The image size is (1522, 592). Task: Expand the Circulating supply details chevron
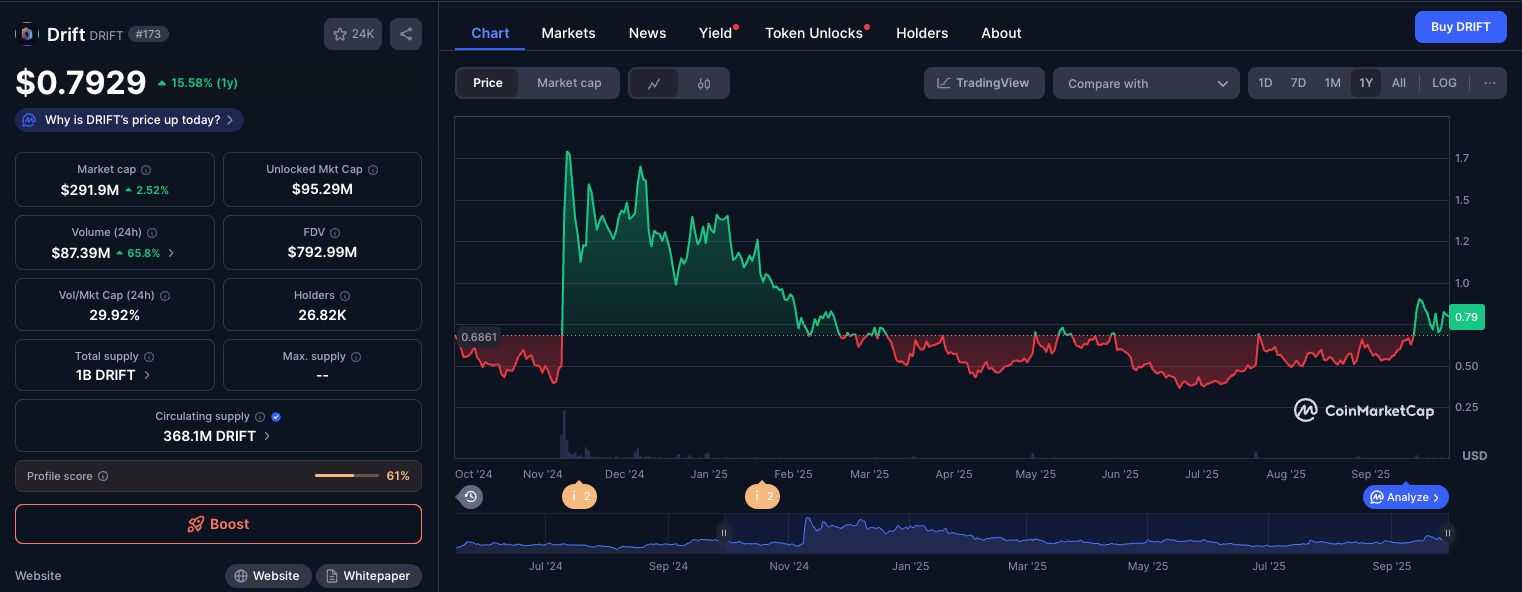(x=267, y=436)
